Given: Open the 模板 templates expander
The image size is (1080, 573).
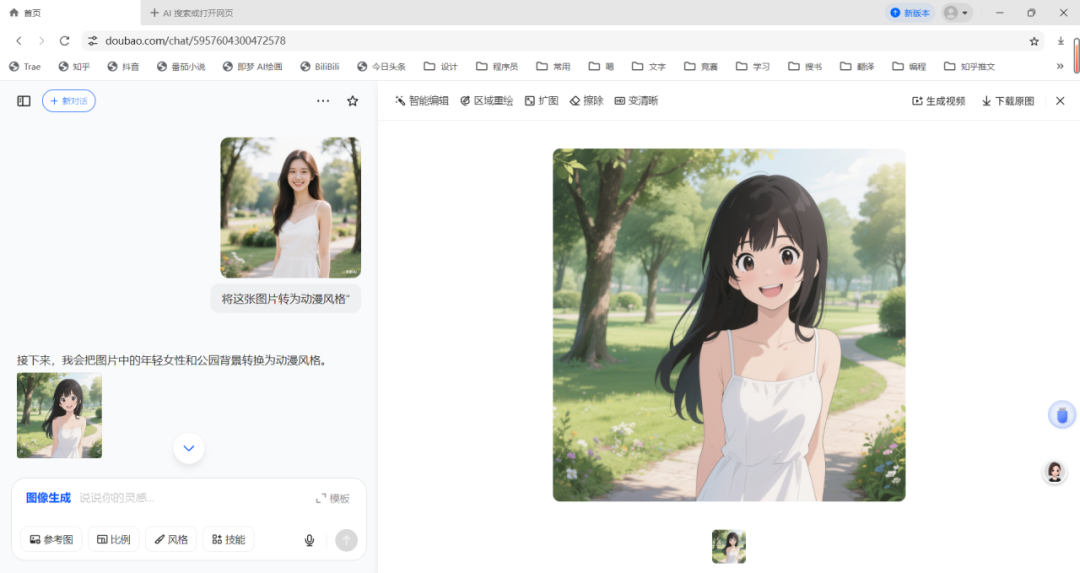Looking at the screenshot, I should click(333, 498).
